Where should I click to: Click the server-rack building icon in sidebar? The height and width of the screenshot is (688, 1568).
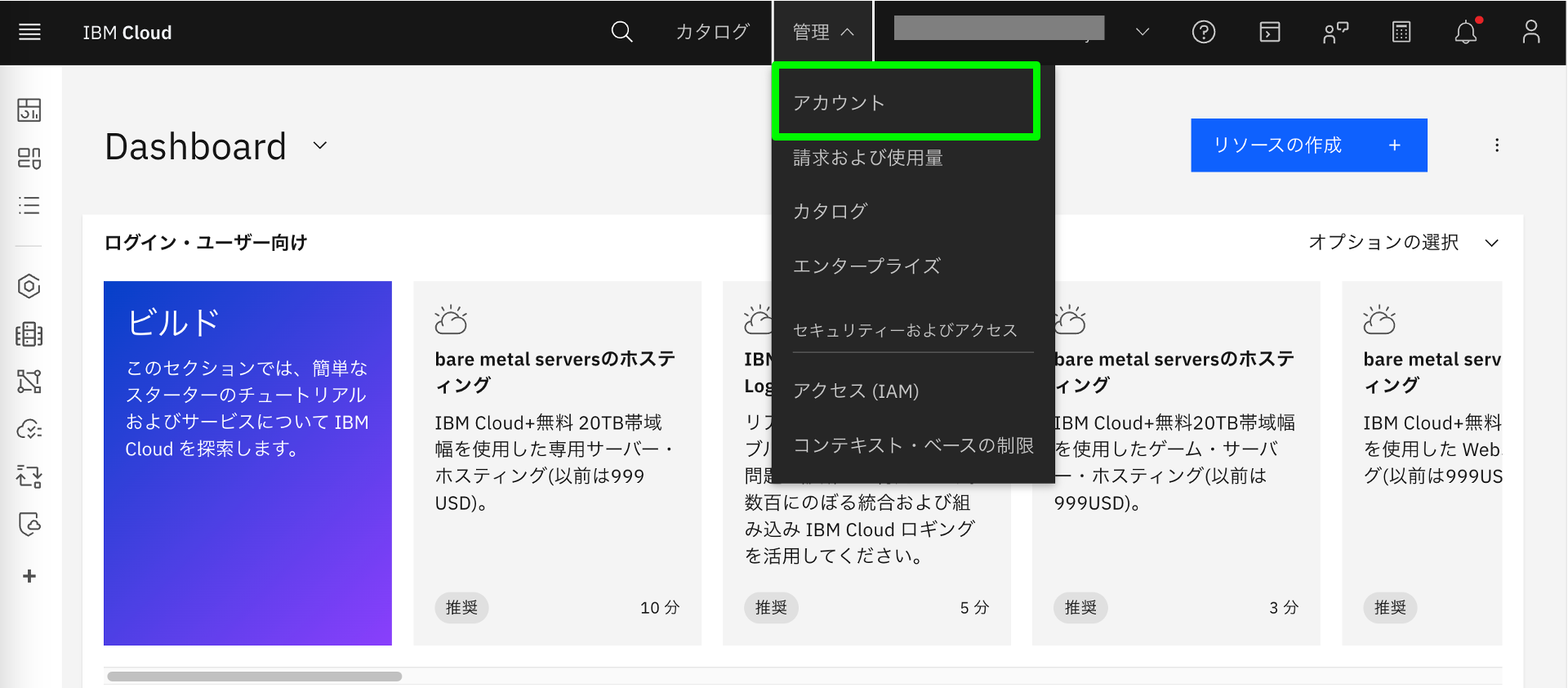tap(29, 334)
